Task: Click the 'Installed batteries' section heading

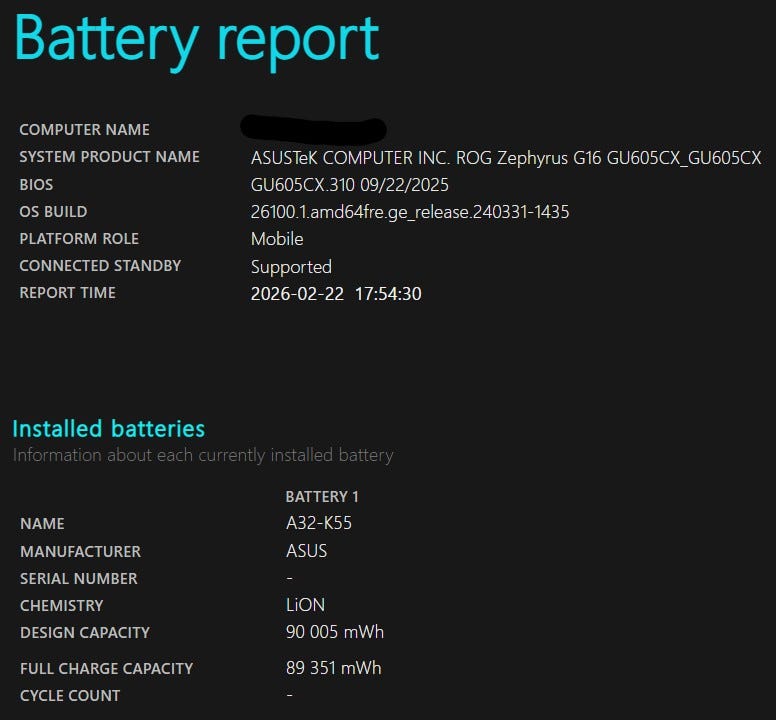Action: [108, 429]
